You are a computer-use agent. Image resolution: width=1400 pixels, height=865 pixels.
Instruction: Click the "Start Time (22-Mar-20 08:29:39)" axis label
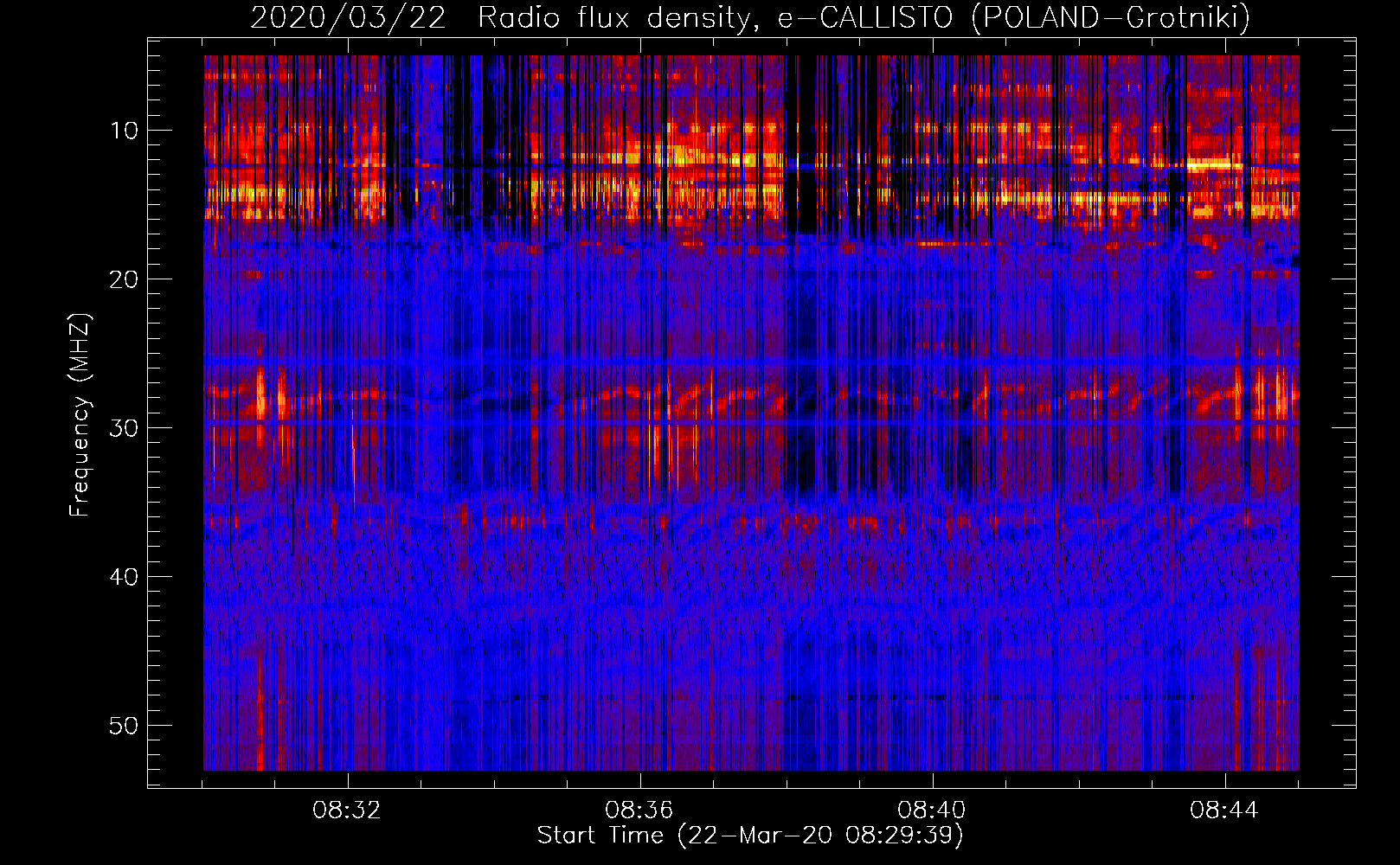(x=750, y=836)
